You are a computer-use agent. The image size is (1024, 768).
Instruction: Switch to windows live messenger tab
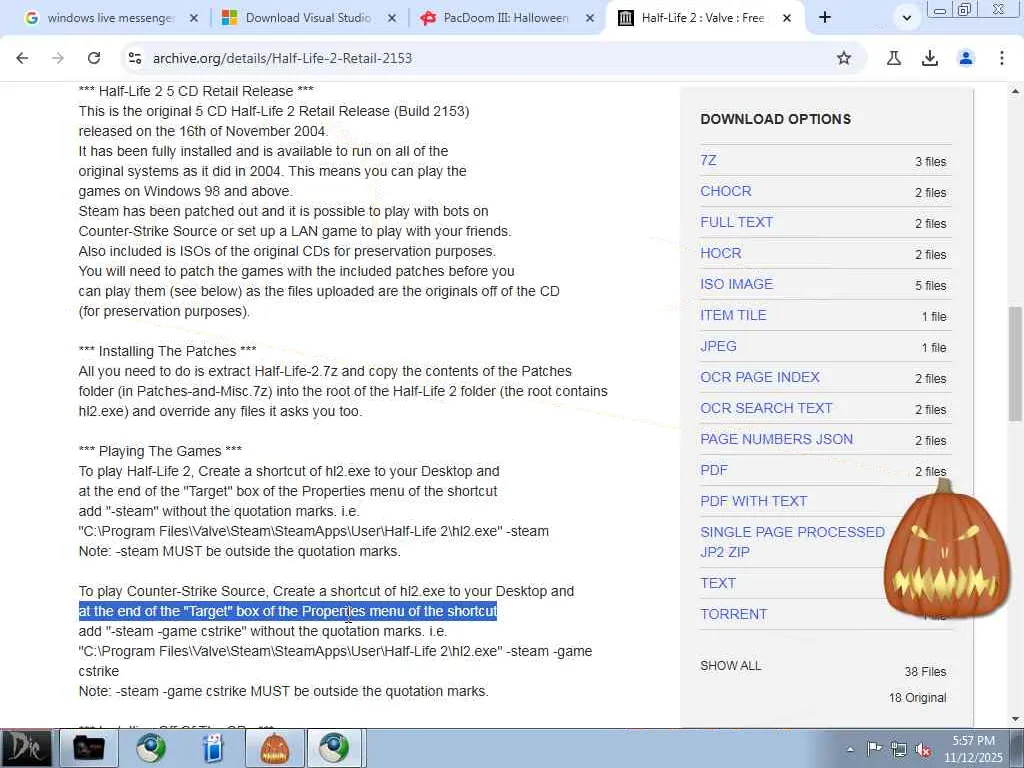pyautogui.click(x=110, y=18)
